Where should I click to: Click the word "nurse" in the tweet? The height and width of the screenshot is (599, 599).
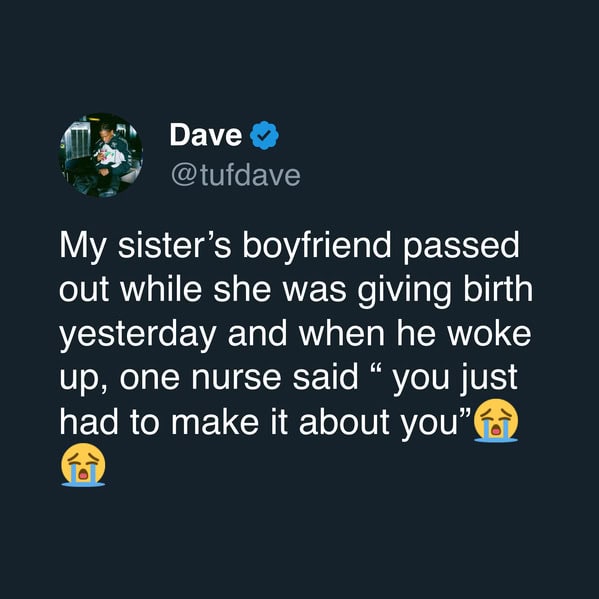tap(236, 377)
